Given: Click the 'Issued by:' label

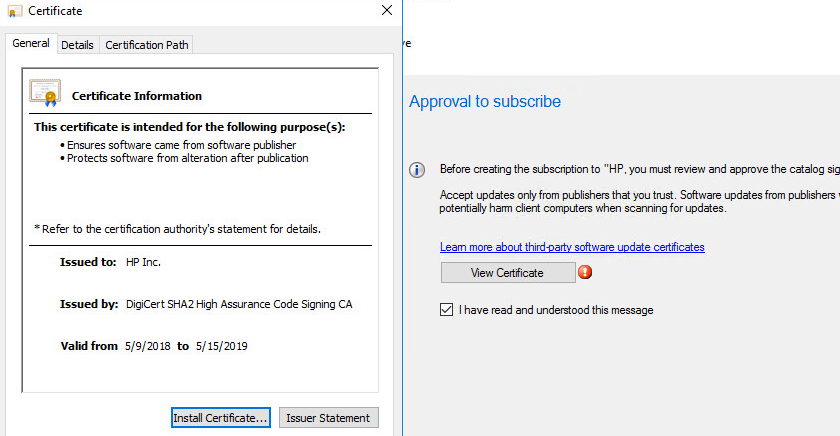Looking at the screenshot, I should click(x=89, y=304).
